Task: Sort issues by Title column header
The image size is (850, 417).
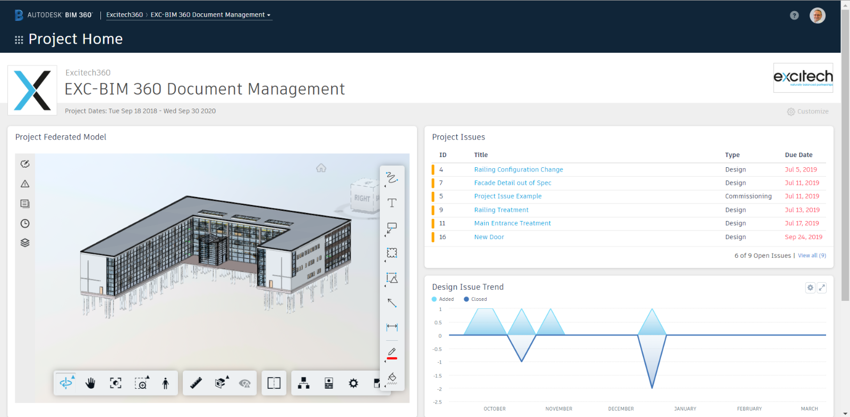Action: [x=480, y=155]
